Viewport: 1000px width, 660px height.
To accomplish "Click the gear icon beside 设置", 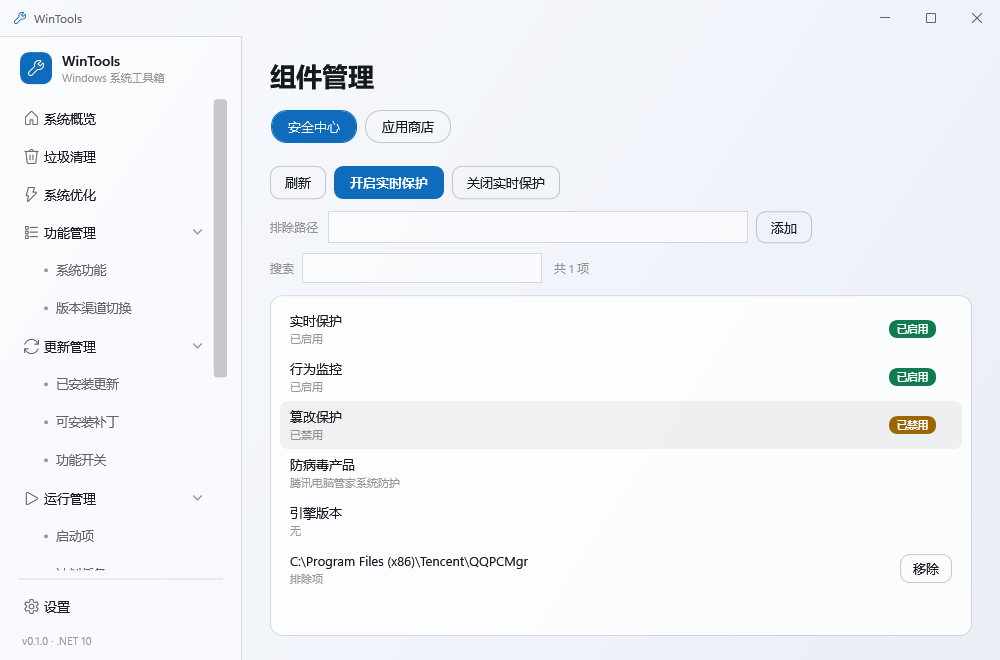I will coord(31,606).
